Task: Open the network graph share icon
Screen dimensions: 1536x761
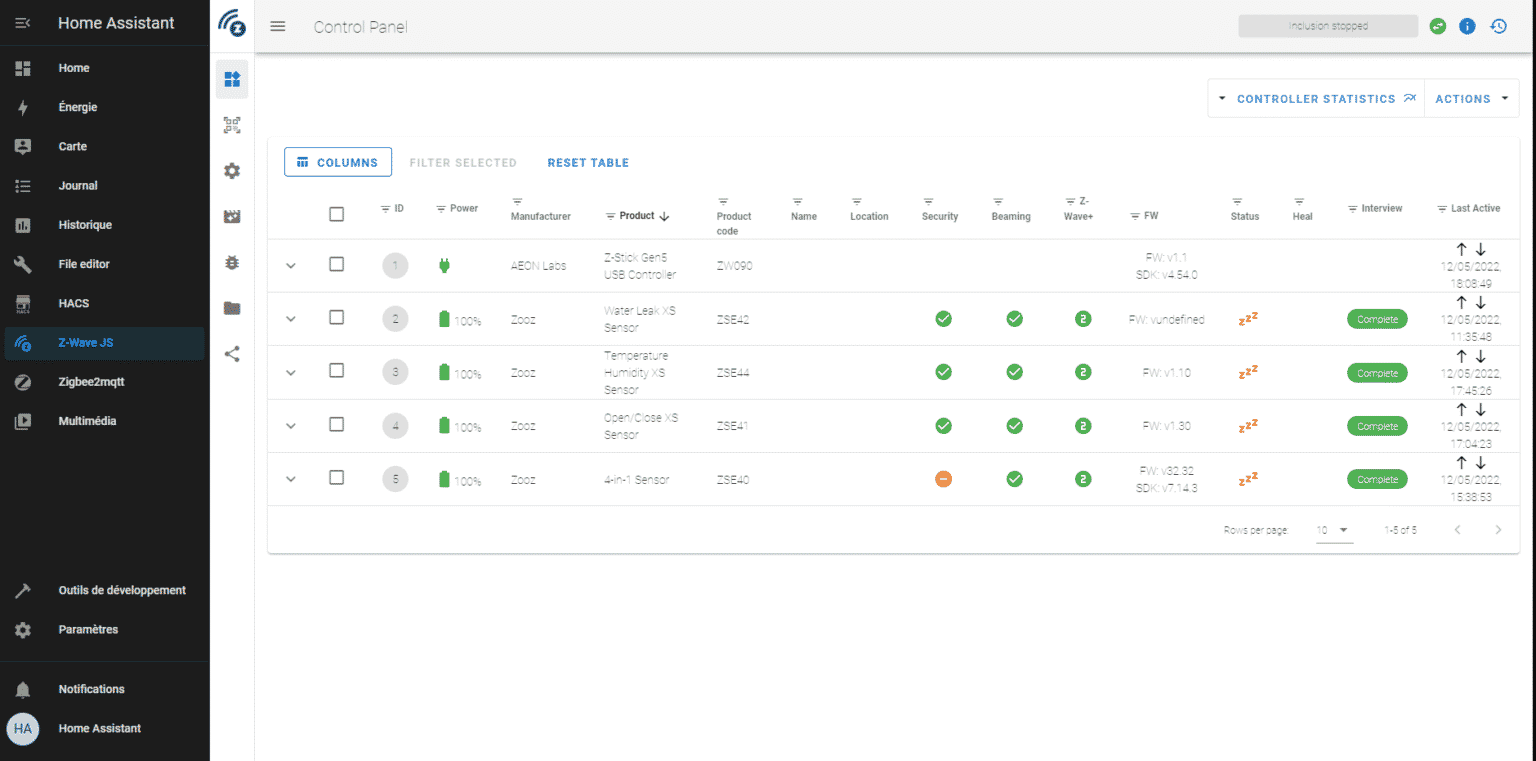Action: [232, 353]
